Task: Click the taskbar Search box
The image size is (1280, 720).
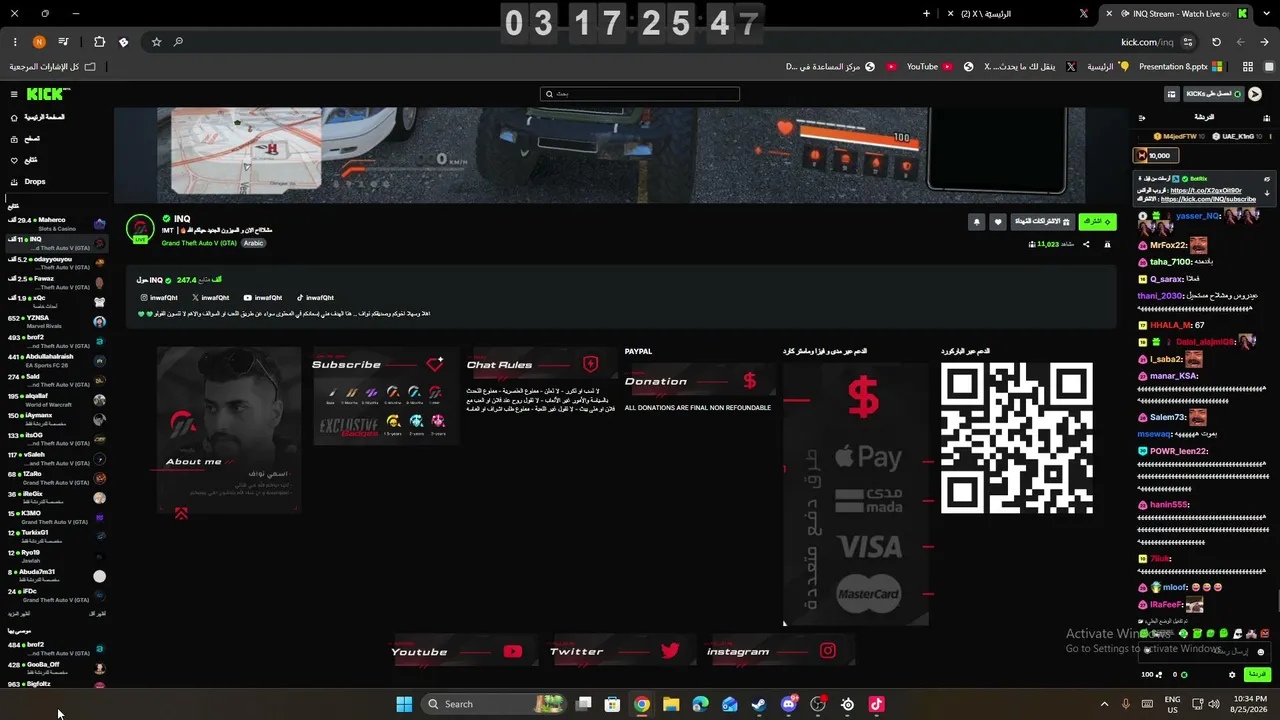Action: tap(493, 704)
